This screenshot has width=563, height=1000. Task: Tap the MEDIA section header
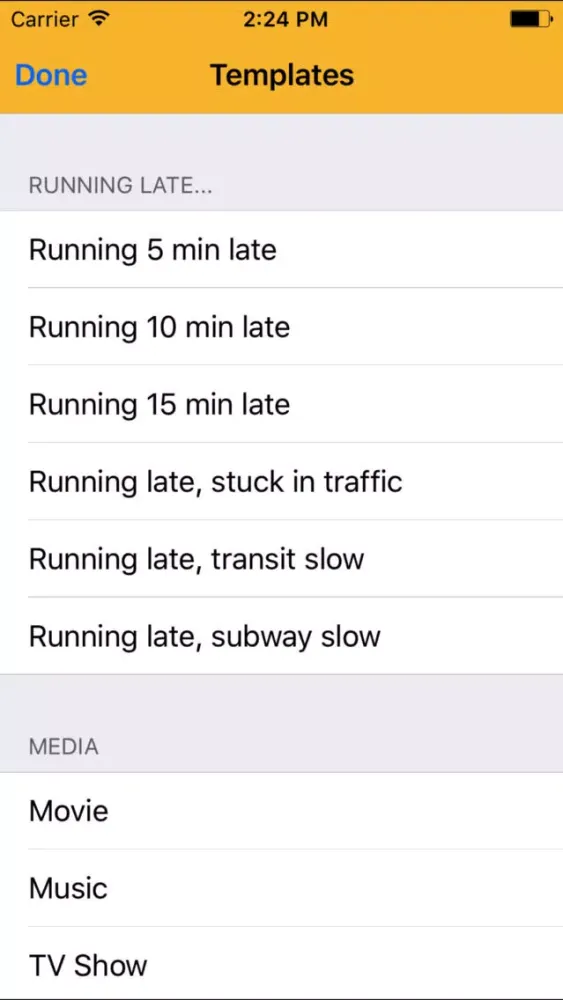click(64, 747)
